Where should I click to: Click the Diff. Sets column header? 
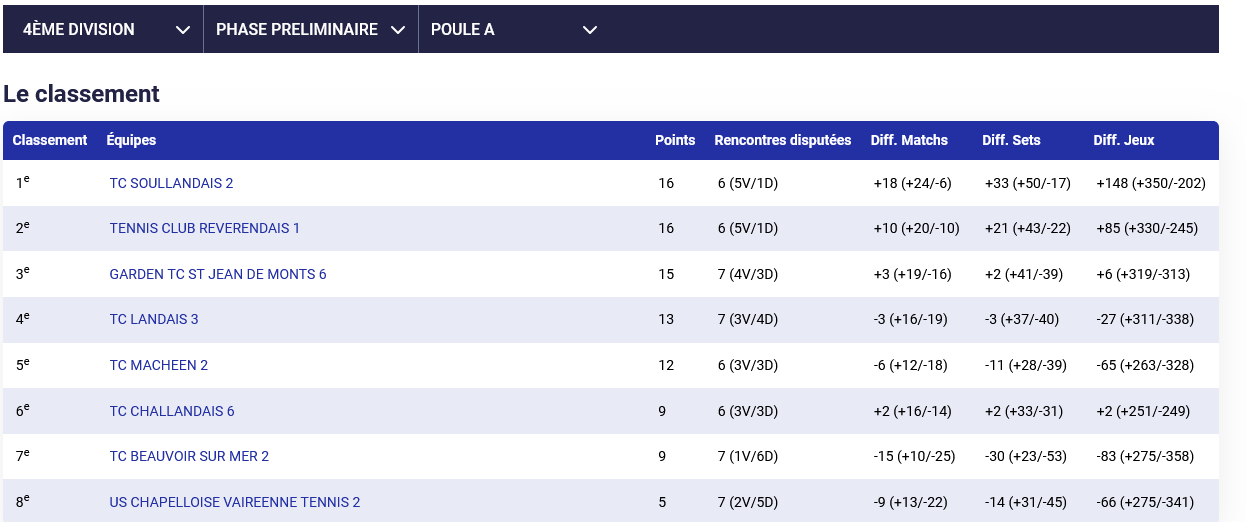pyautogui.click(x=1011, y=140)
